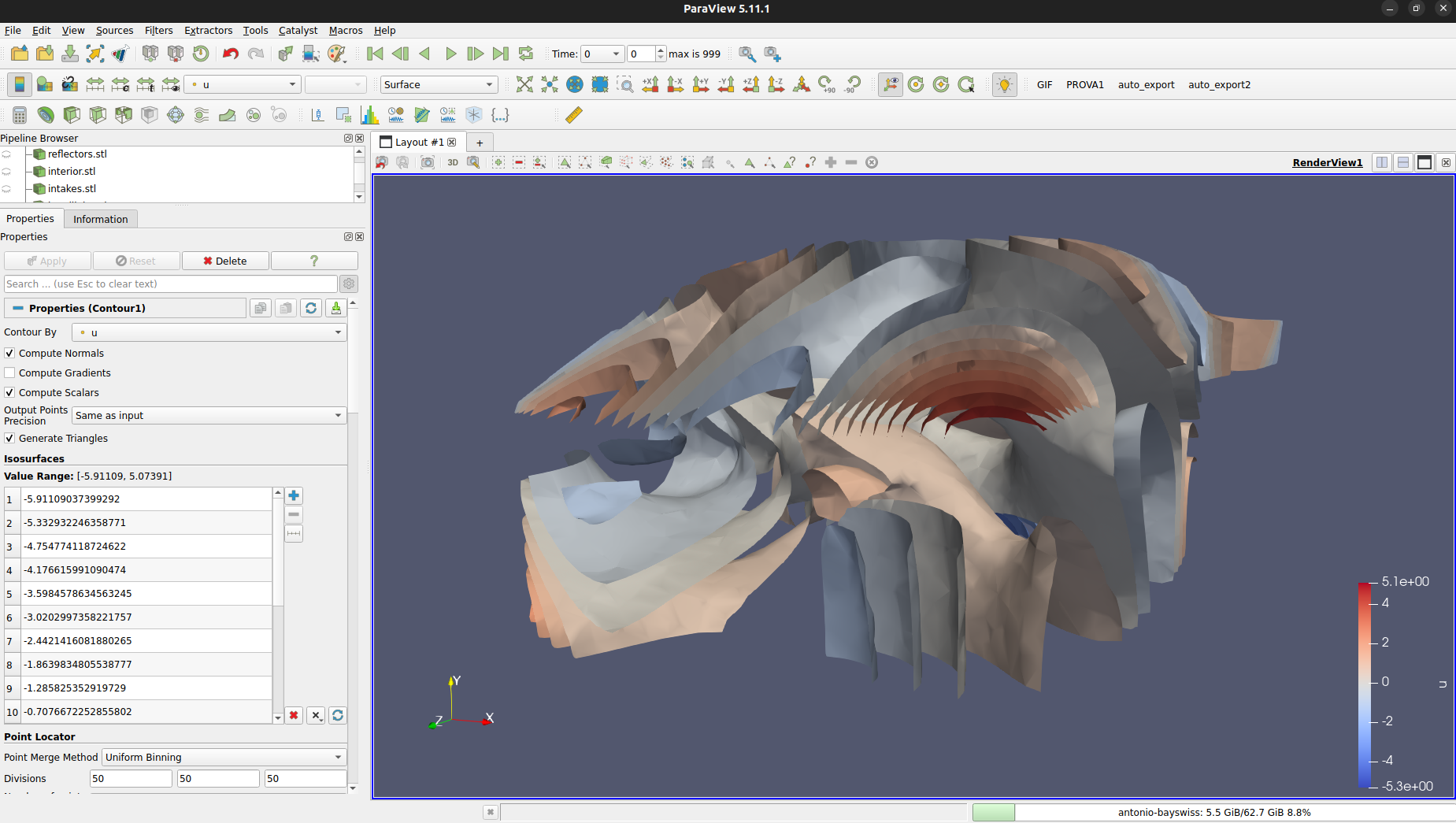This screenshot has width=1456, height=823.
Task: Toggle the 3D render mode button
Action: (x=453, y=162)
